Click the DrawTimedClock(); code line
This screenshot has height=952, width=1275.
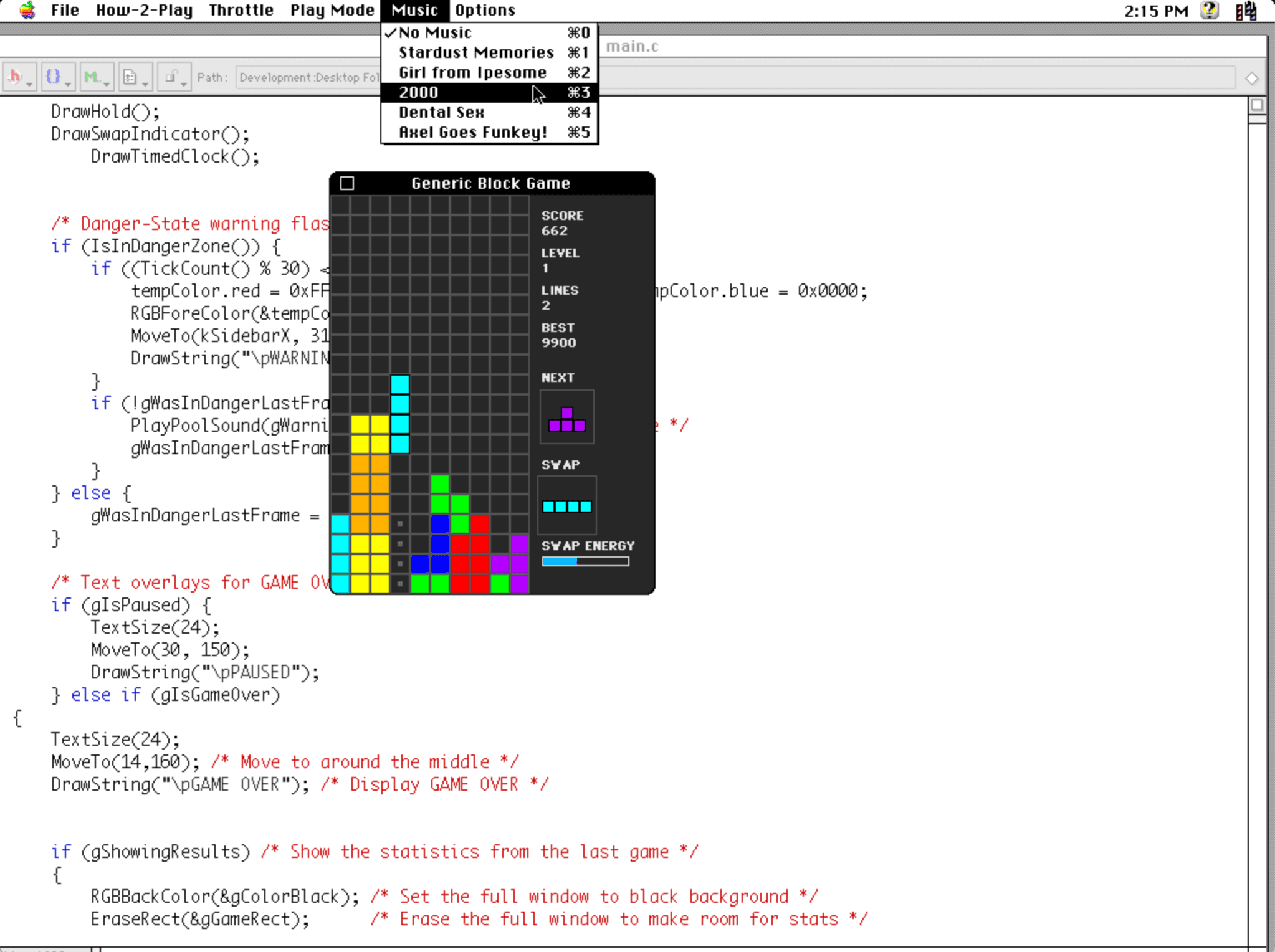pos(175,156)
